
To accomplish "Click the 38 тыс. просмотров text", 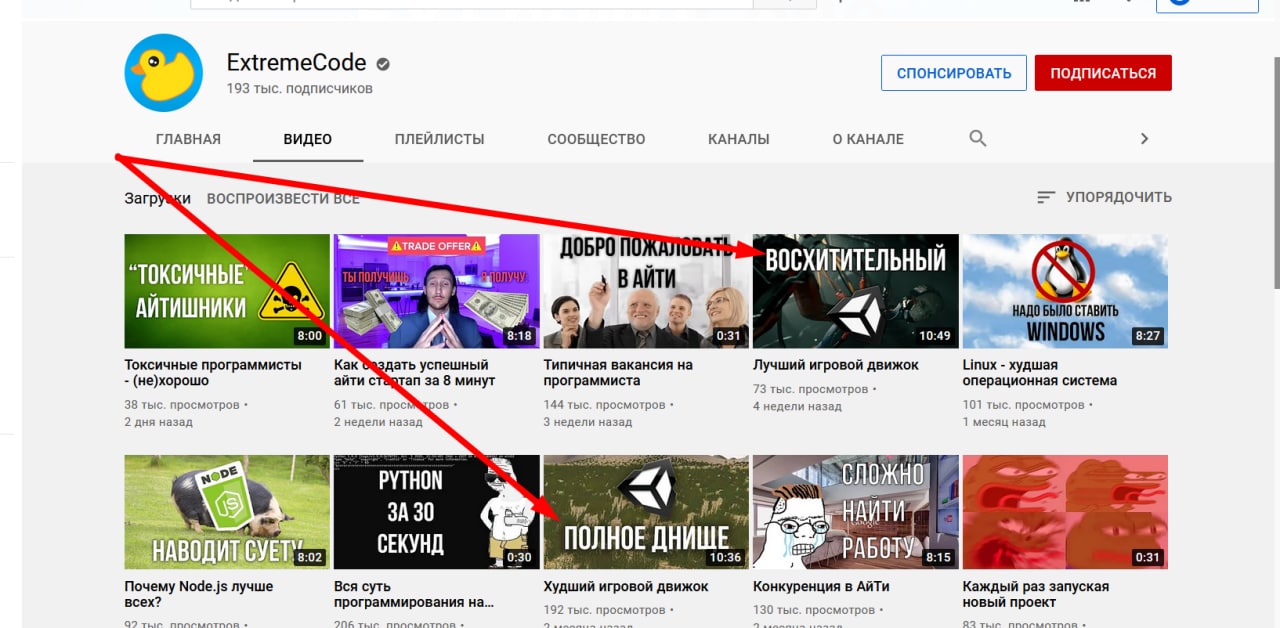I will point(182,405).
